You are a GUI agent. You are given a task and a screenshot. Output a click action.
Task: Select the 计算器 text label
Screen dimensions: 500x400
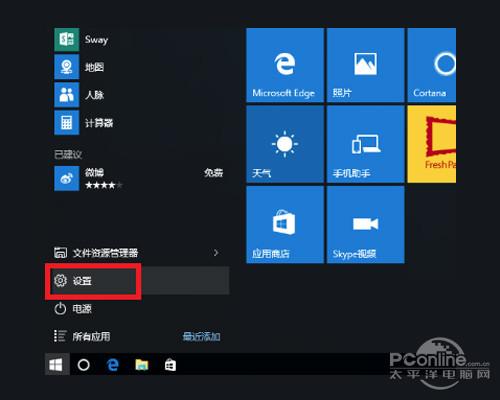(x=99, y=123)
